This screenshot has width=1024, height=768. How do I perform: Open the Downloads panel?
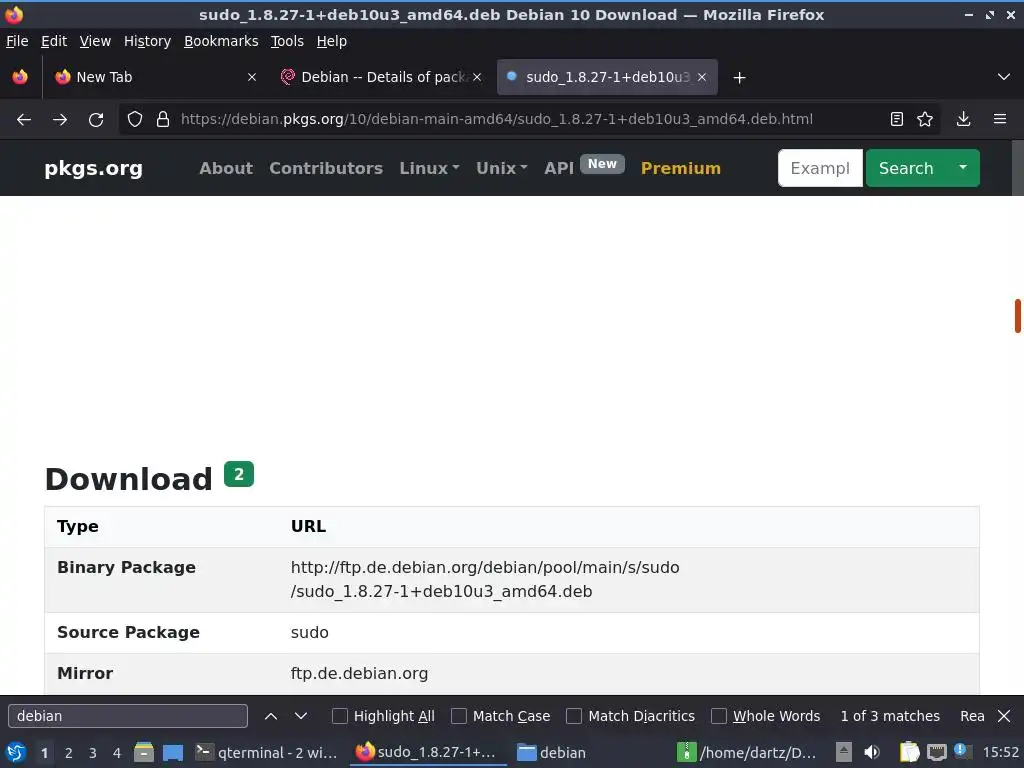963,119
